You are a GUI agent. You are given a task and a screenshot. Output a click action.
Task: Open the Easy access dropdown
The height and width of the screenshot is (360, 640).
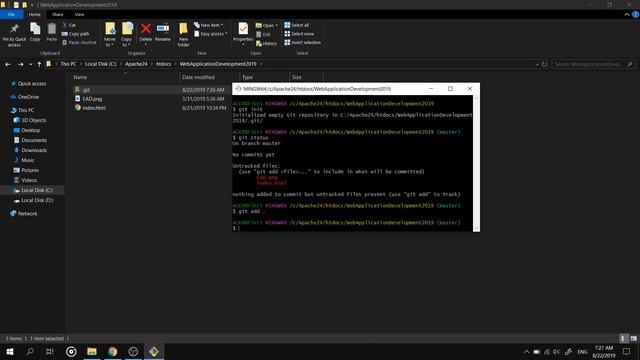pyautogui.click(x=211, y=34)
